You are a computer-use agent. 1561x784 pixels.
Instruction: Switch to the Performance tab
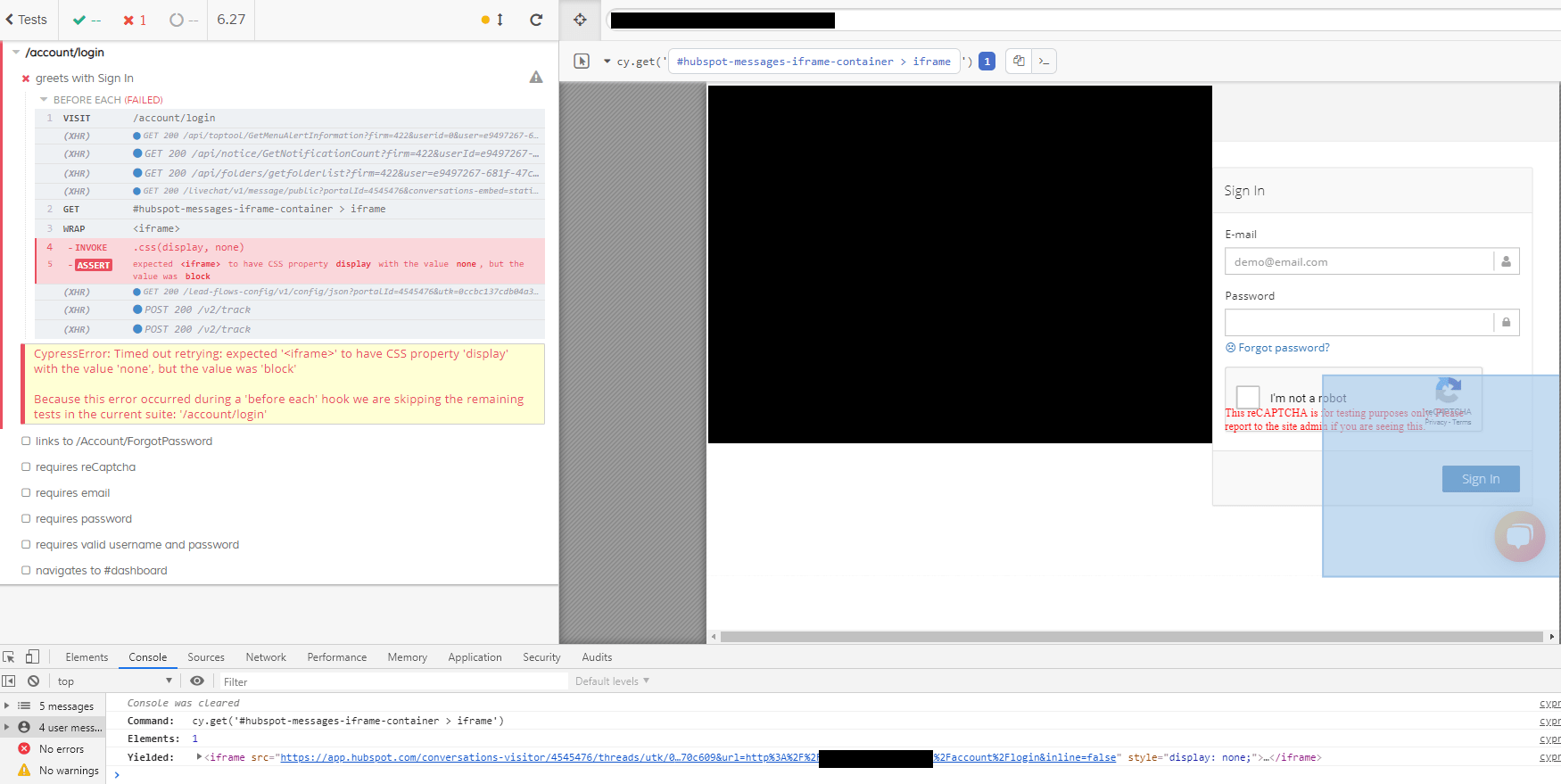[337, 657]
